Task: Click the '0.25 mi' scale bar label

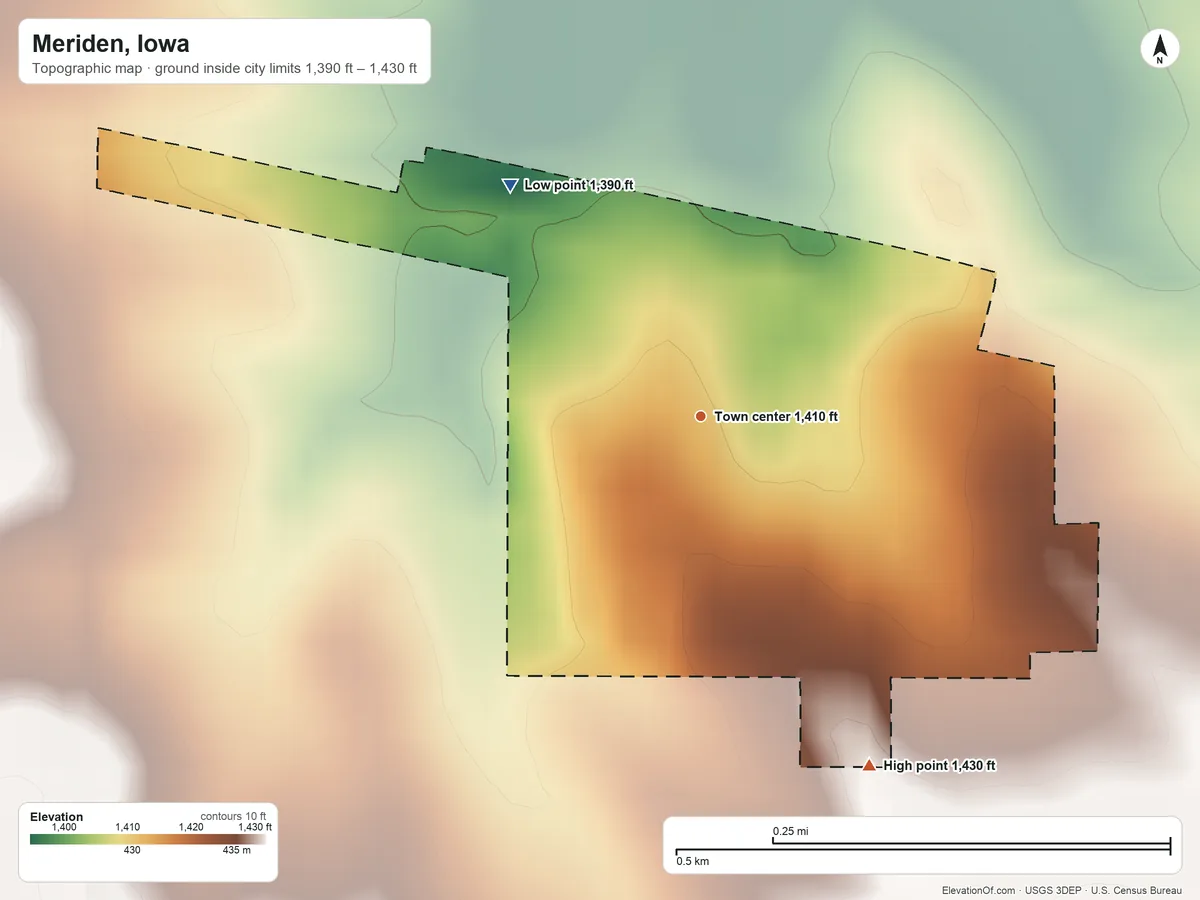Action: (790, 831)
